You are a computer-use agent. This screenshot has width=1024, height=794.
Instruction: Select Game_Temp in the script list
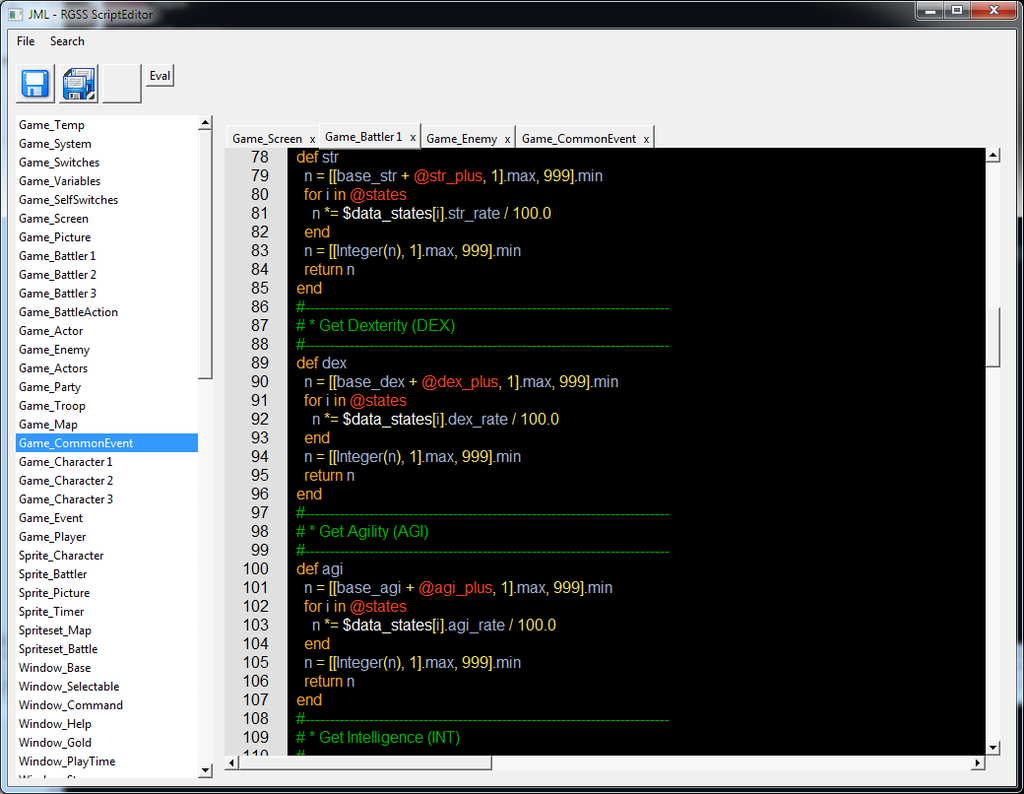[106, 125]
